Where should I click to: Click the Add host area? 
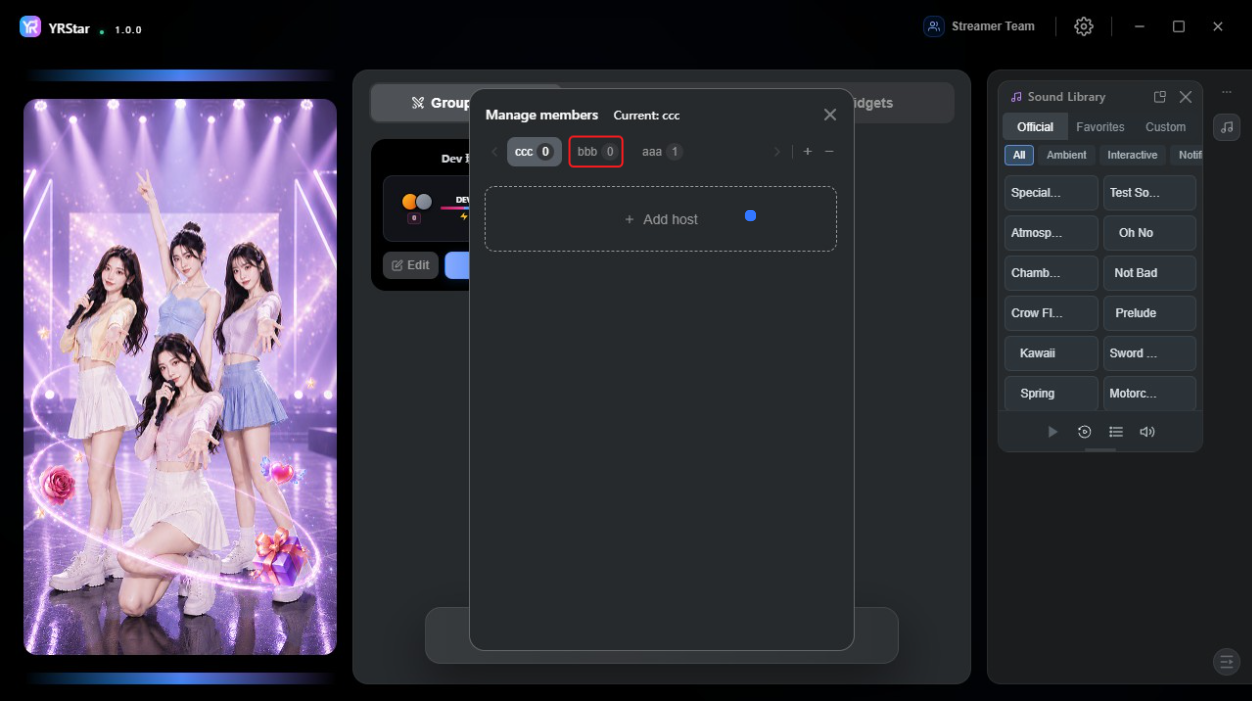(x=661, y=219)
